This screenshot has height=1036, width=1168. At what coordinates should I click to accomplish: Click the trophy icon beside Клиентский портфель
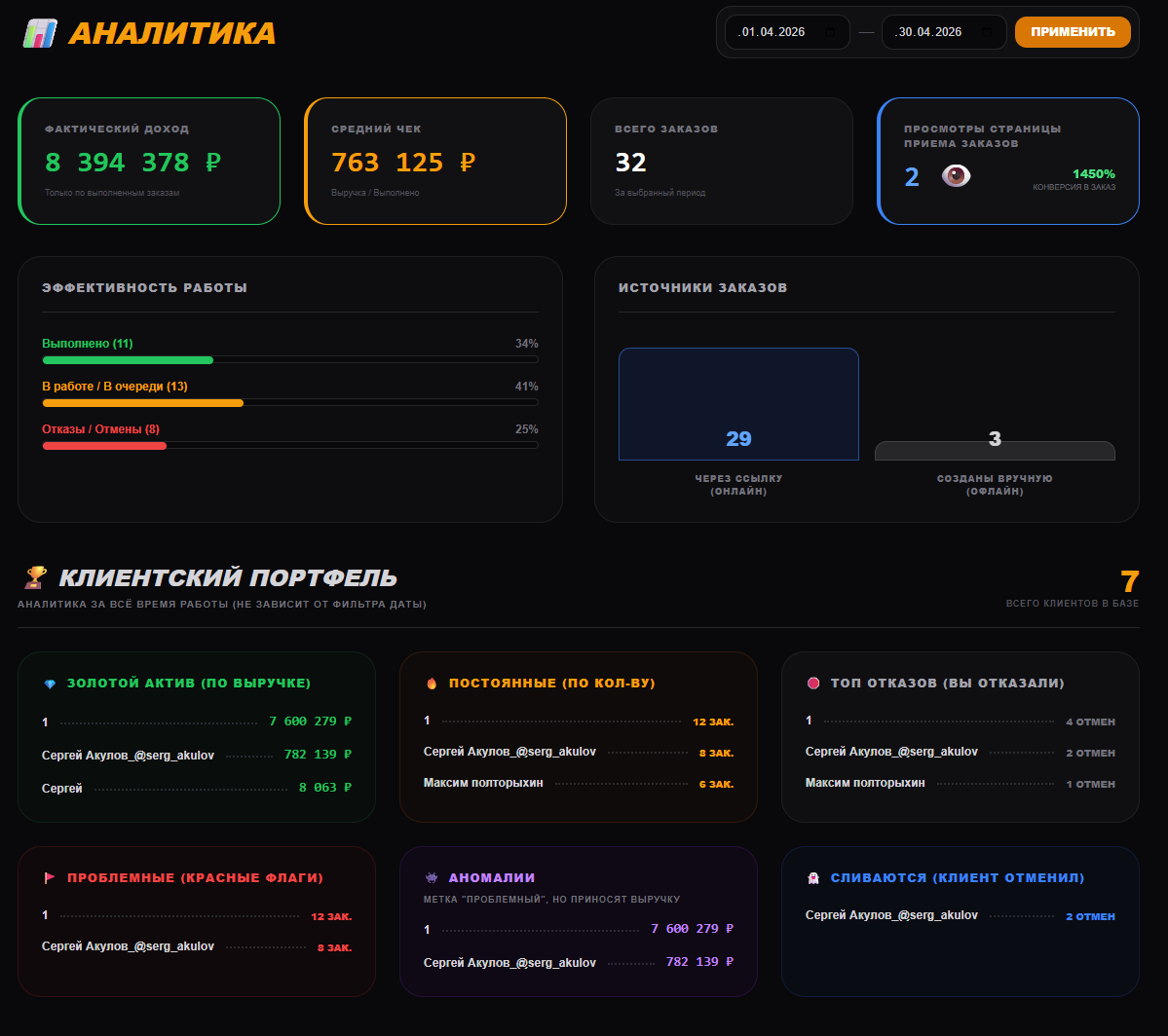(x=35, y=577)
